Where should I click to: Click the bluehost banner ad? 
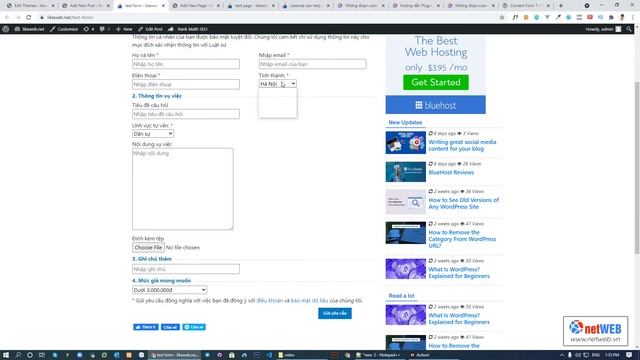point(436,105)
